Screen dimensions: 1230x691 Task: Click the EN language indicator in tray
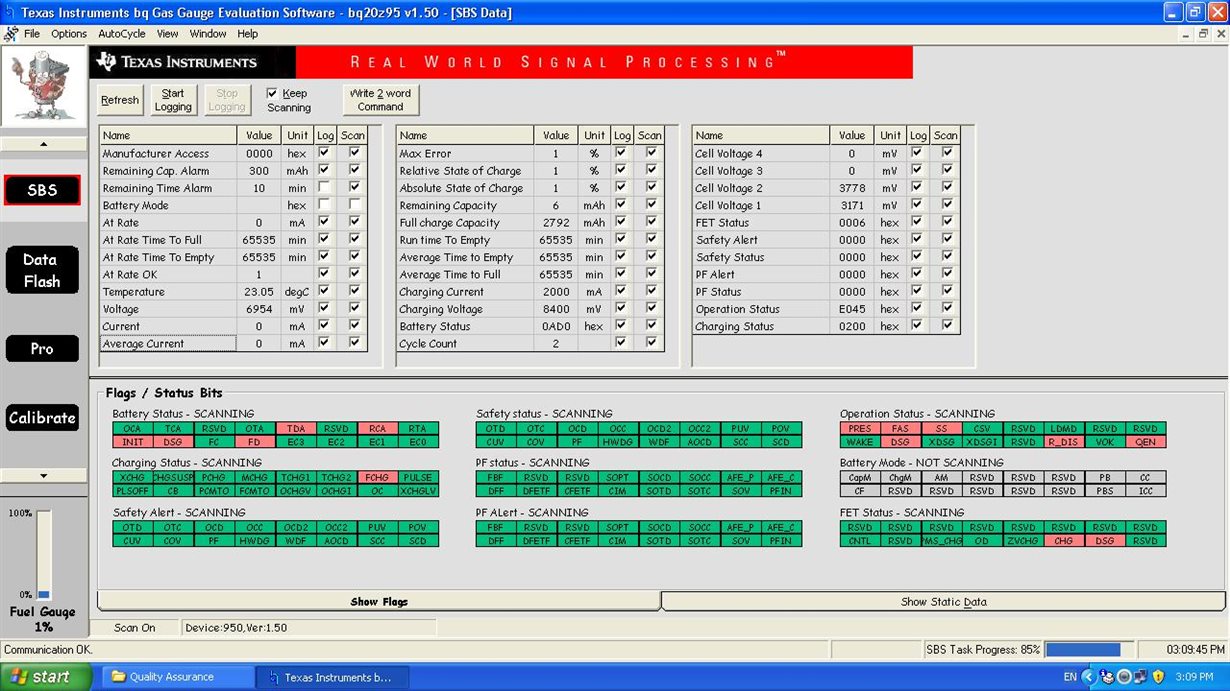pos(1070,677)
